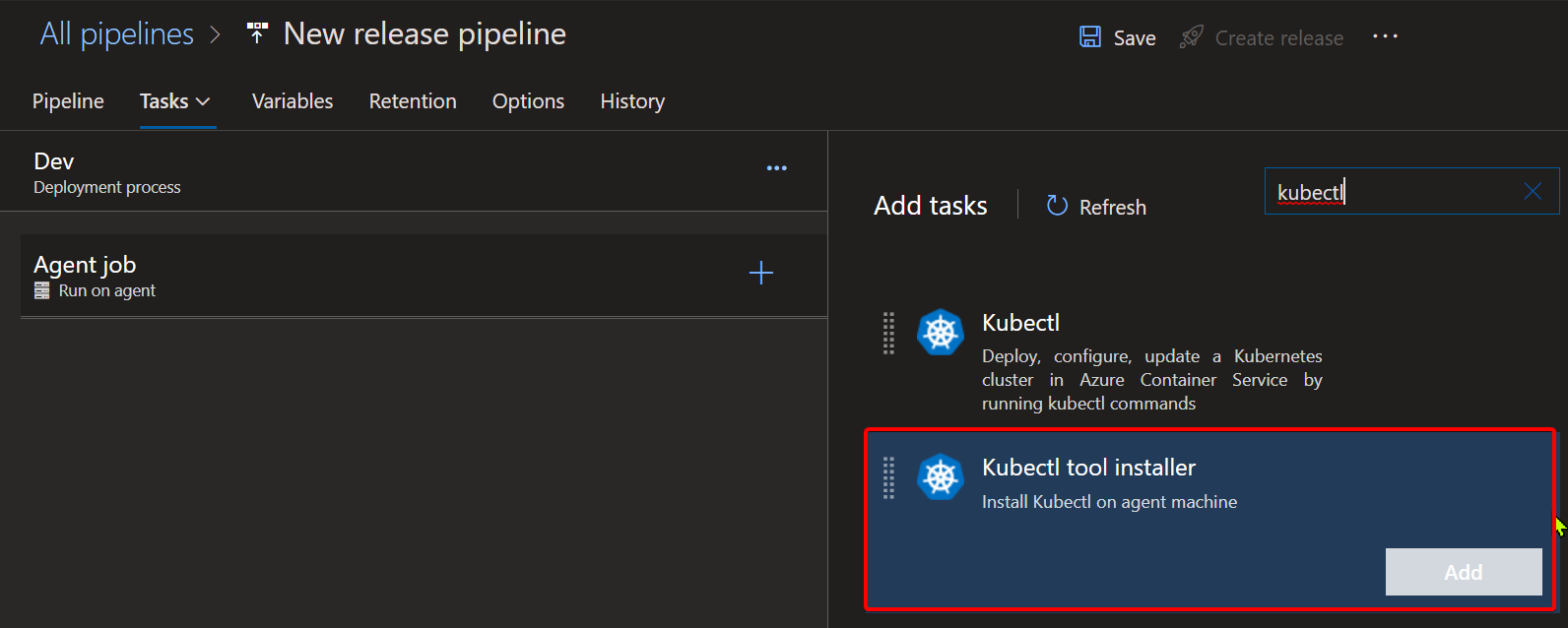Click the Run on agent server icon

click(x=41, y=290)
